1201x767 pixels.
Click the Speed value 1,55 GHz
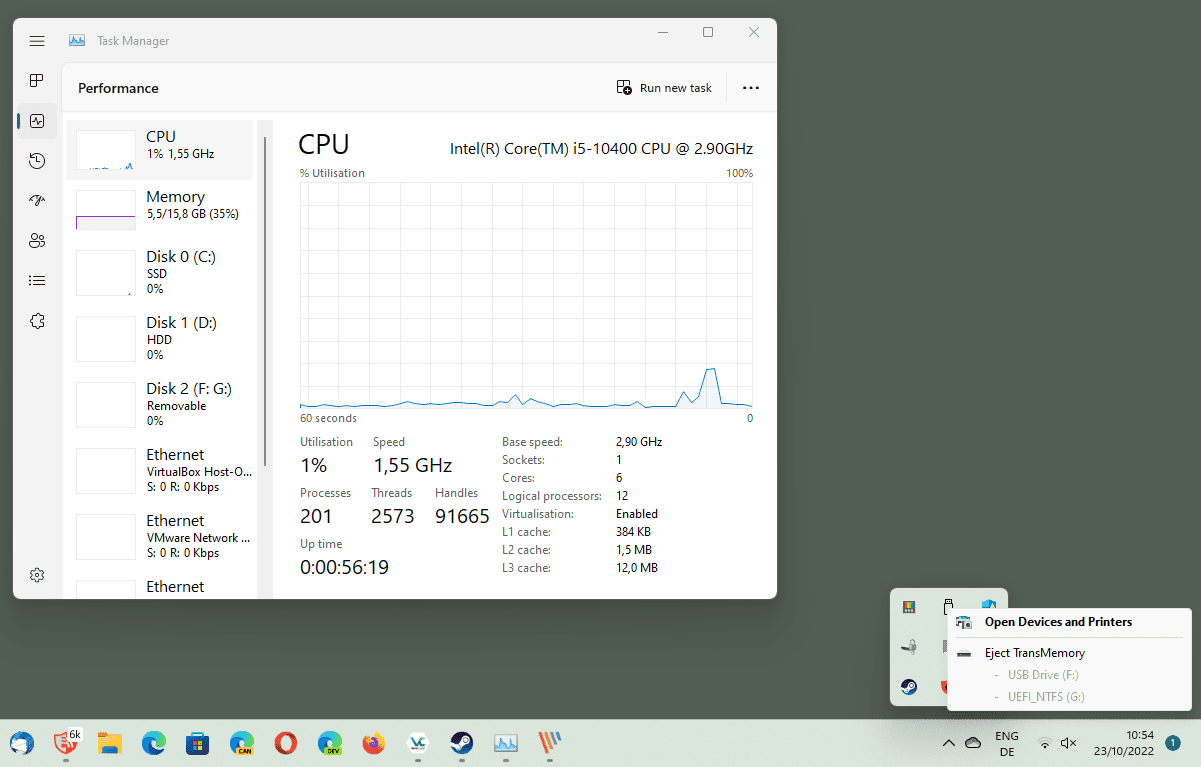pyautogui.click(x=413, y=465)
